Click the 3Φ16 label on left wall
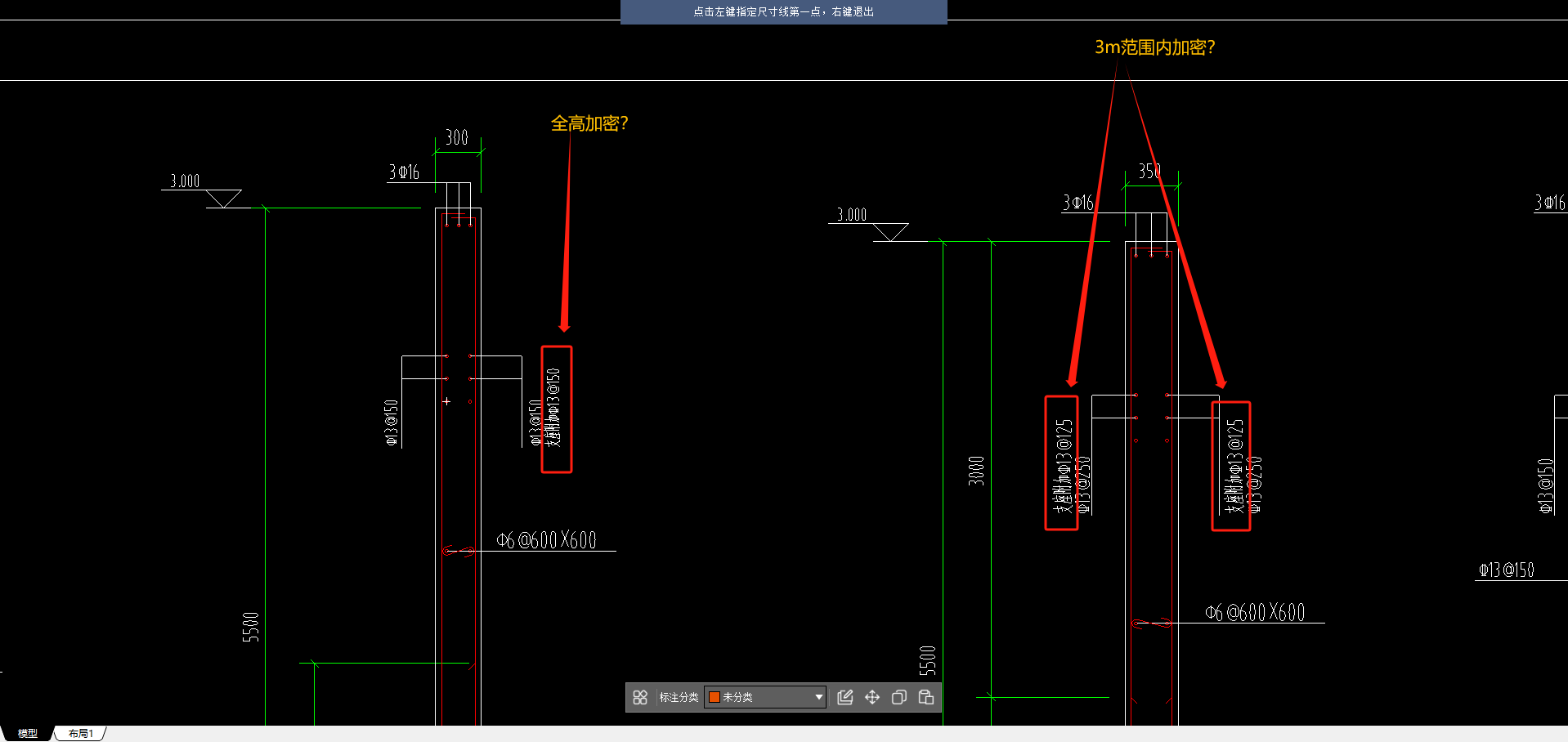This screenshot has height=742, width=1568. [x=404, y=172]
